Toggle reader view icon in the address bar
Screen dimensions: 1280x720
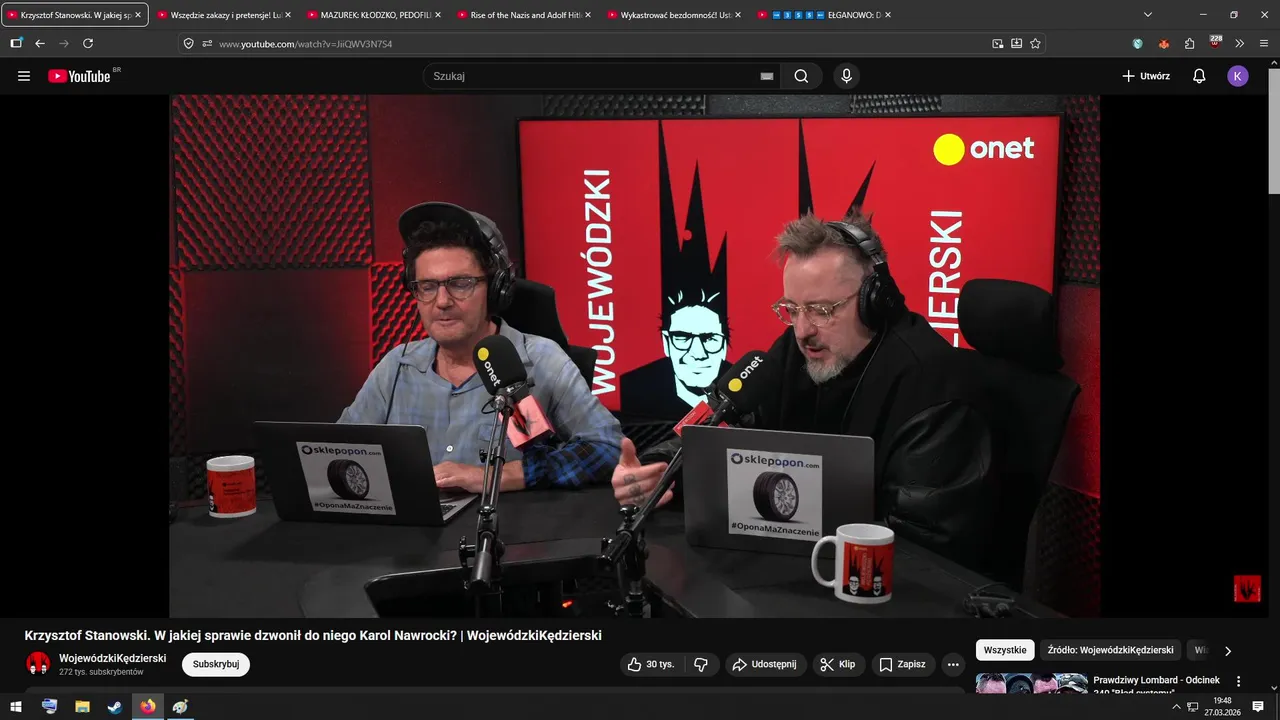click(1017, 43)
